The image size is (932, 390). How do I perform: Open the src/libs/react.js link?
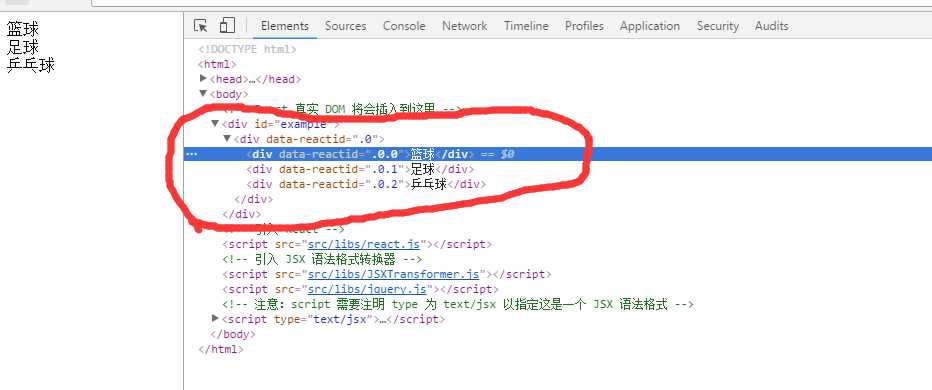click(364, 244)
